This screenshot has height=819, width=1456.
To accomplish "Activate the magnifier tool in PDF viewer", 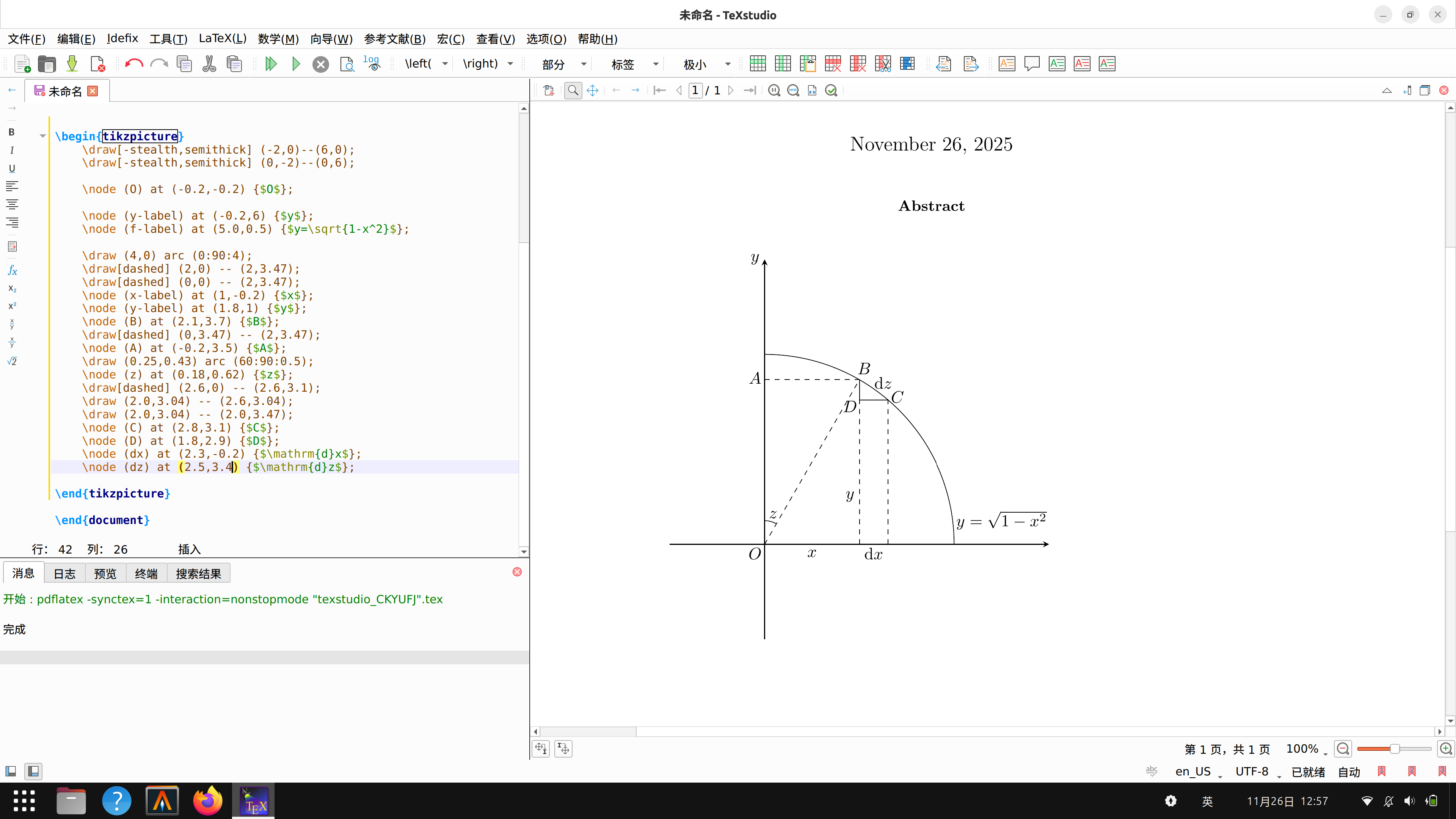I will 573,91.
